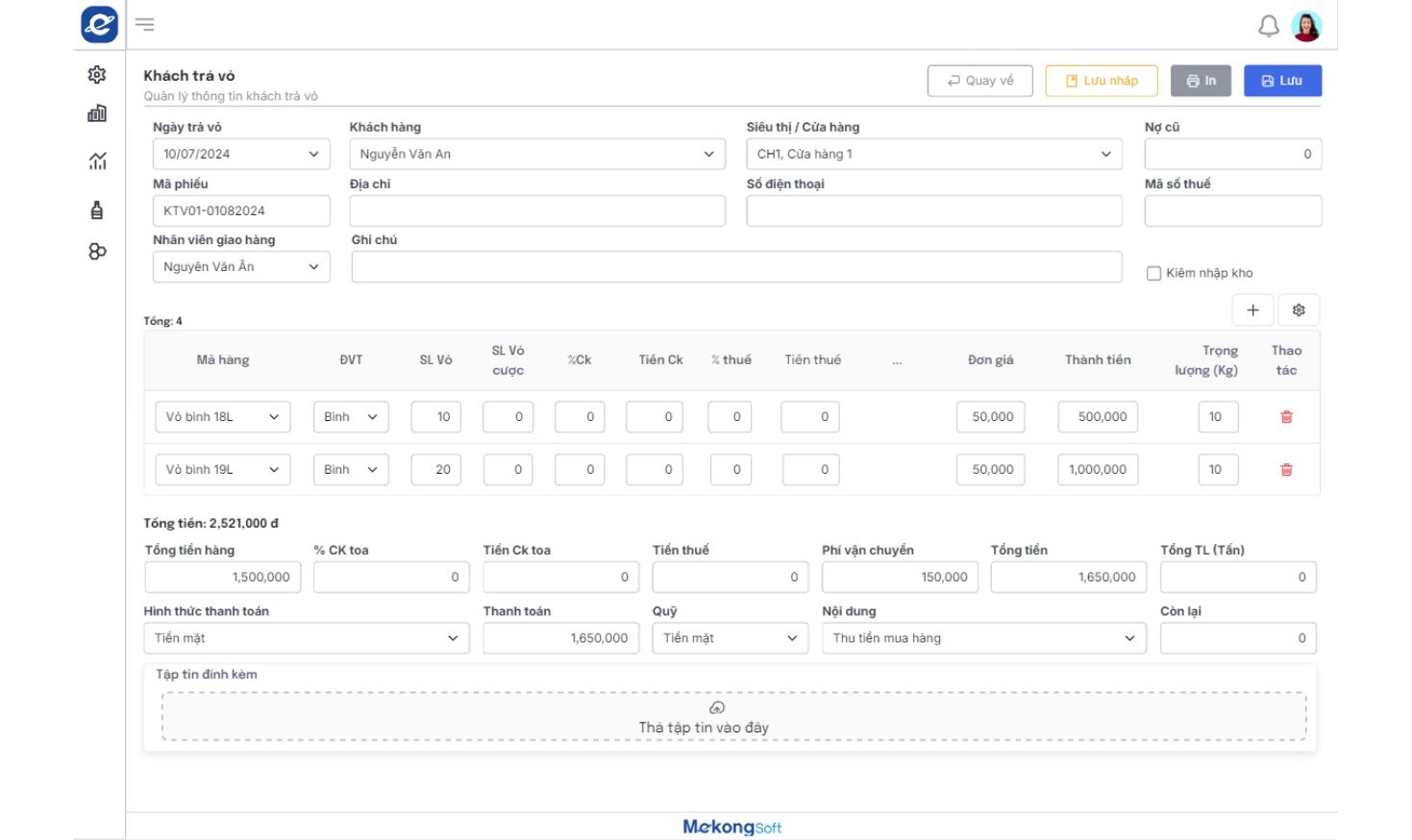The height and width of the screenshot is (840, 1412).
Task: Delete the Vỏ bình 18L row
Action: [1286, 417]
